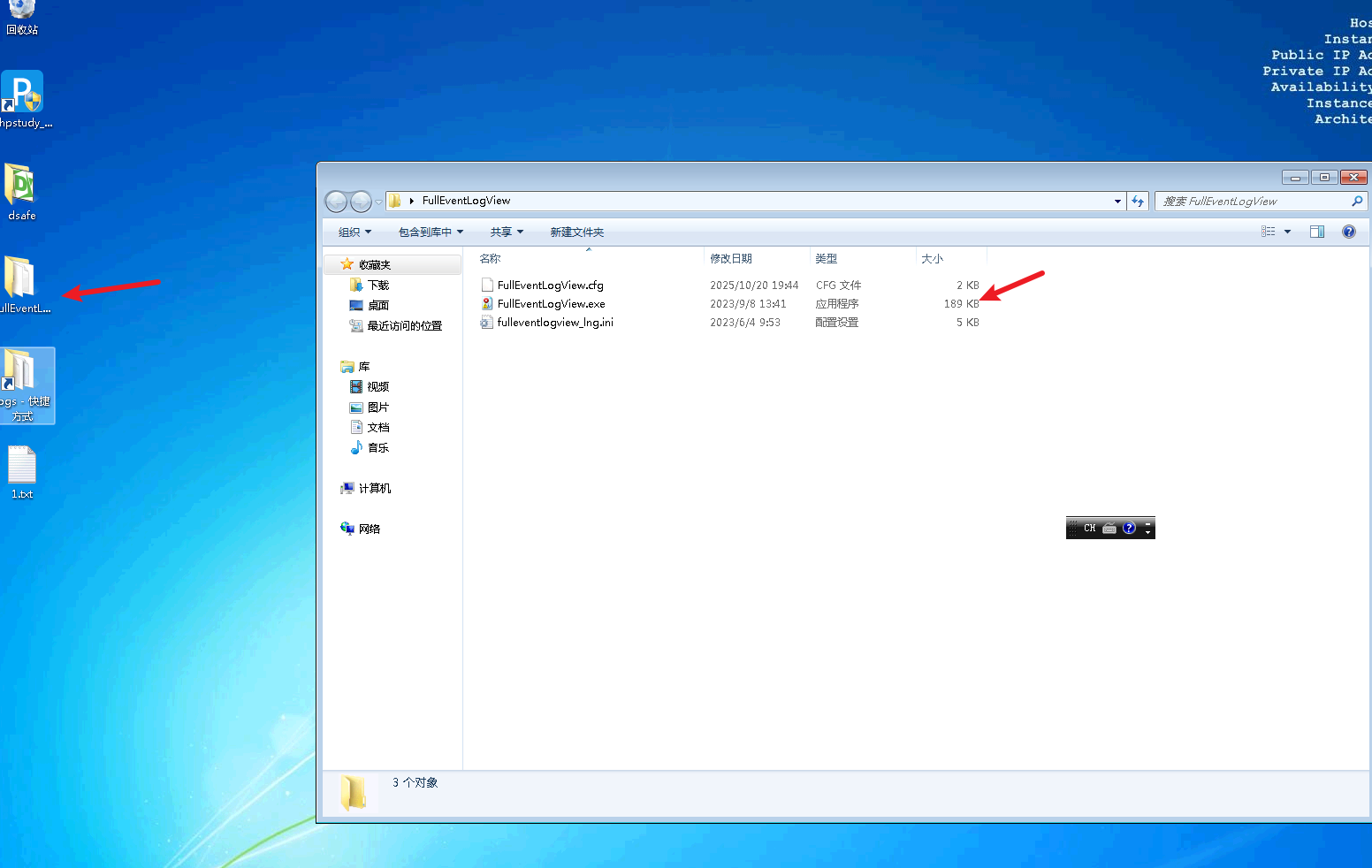The width and height of the screenshot is (1372, 868).
Task: Open the 包含到库中 (Include in library) menu
Action: tap(431, 232)
